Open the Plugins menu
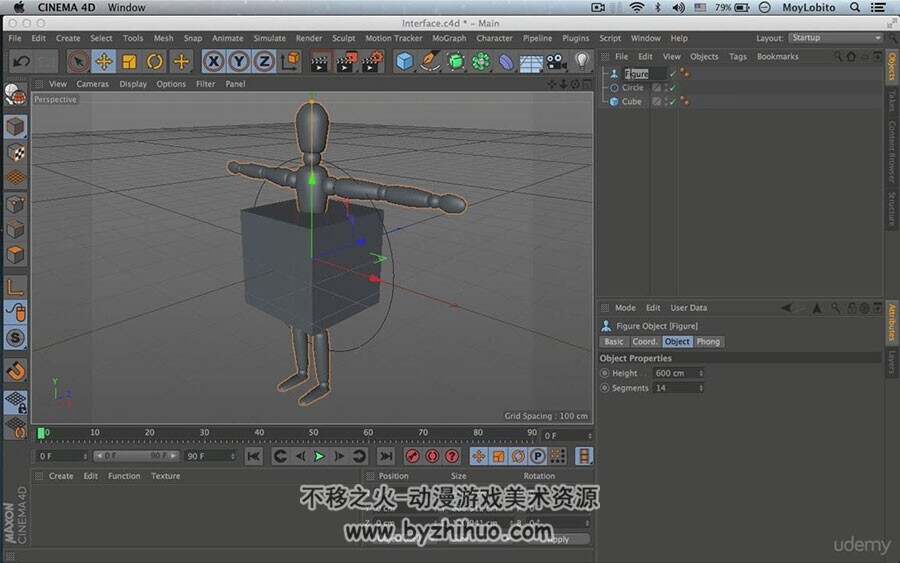Screen dimensions: 900x563 pyautogui.click(x=575, y=38)
